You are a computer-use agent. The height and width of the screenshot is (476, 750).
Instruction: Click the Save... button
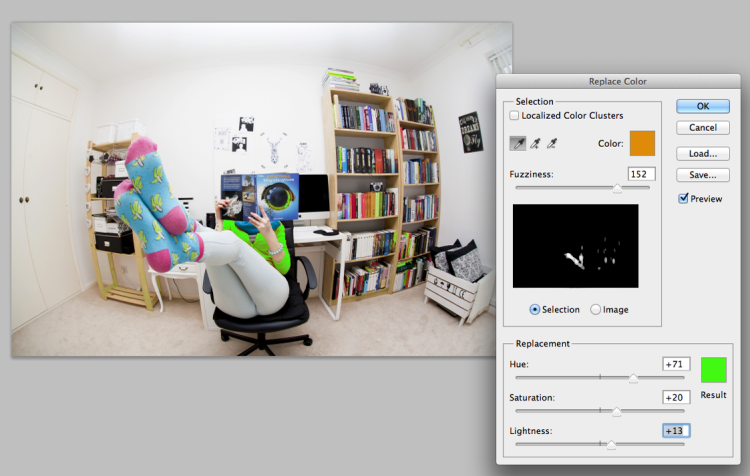(703, 175)
